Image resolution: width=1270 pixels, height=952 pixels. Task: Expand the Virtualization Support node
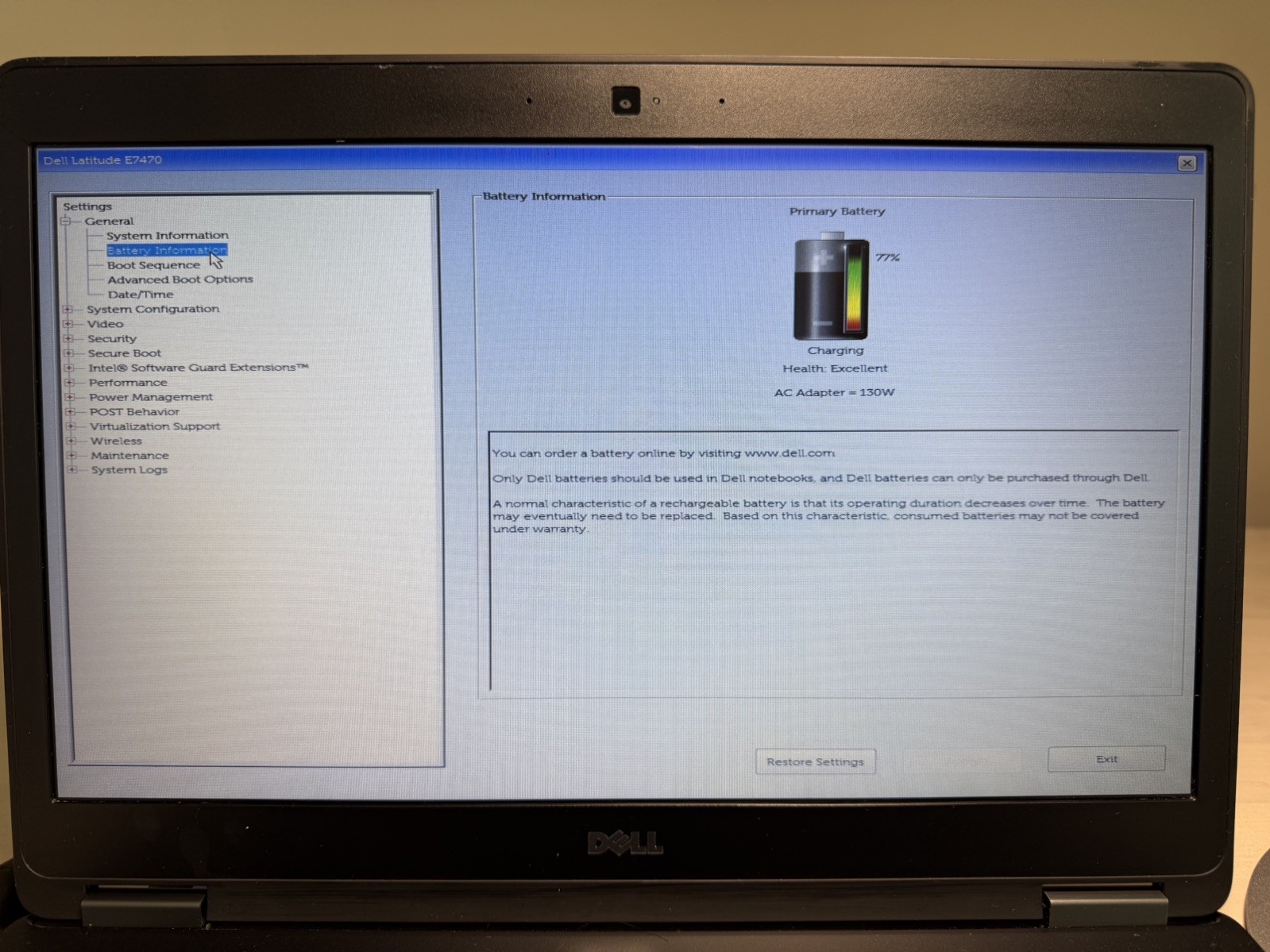71,426
